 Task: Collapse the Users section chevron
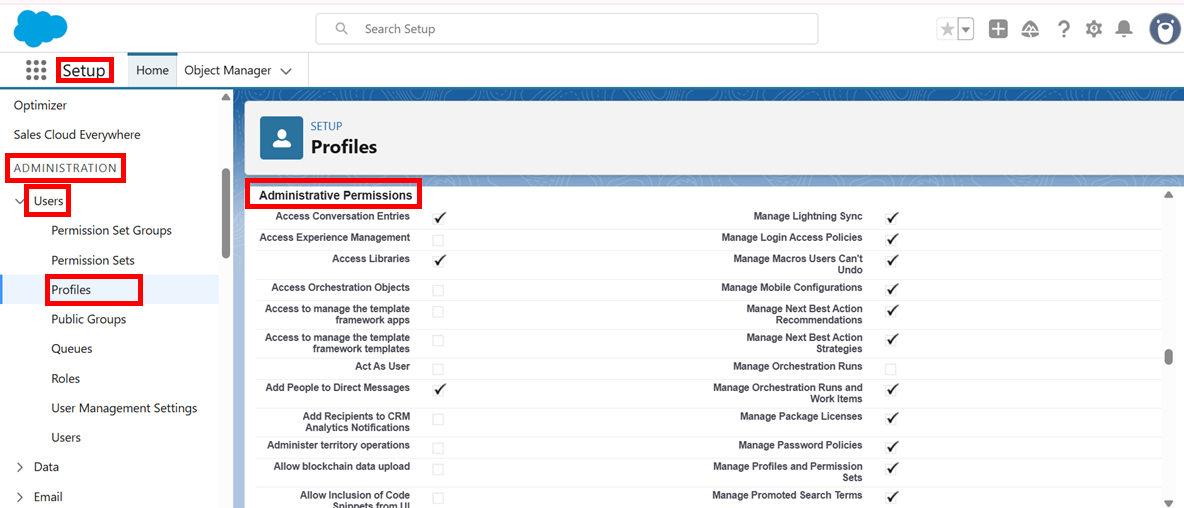click(x=20, y=201)
